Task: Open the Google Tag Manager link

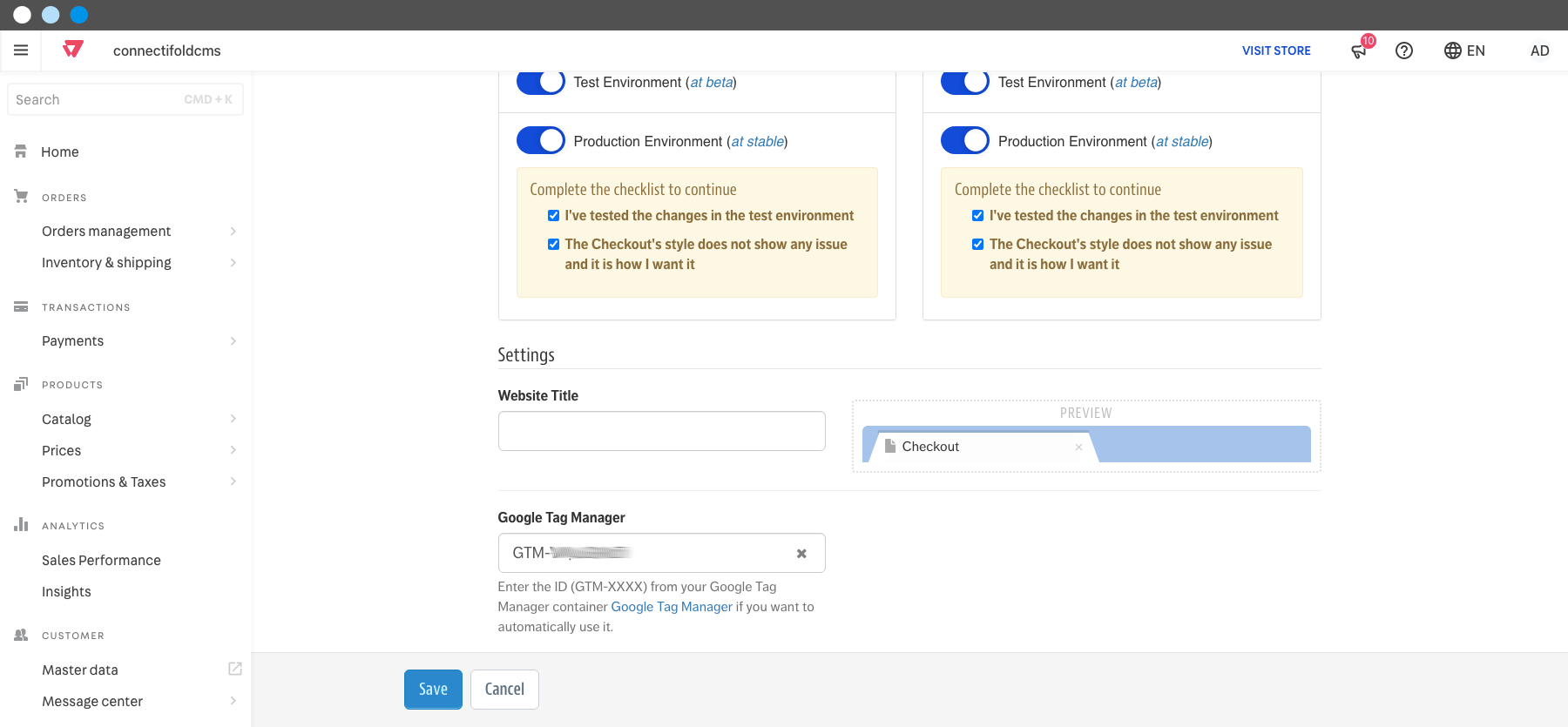Action: (x=672, y=607)
